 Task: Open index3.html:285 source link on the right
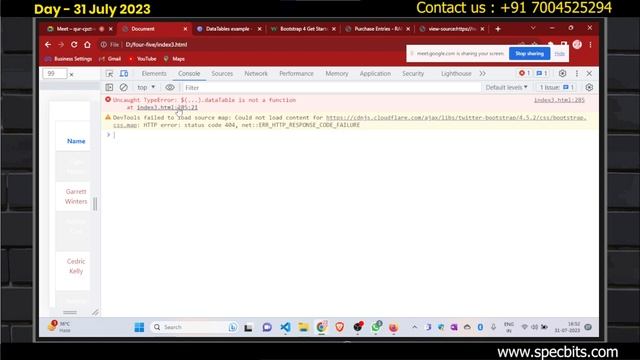559,100
